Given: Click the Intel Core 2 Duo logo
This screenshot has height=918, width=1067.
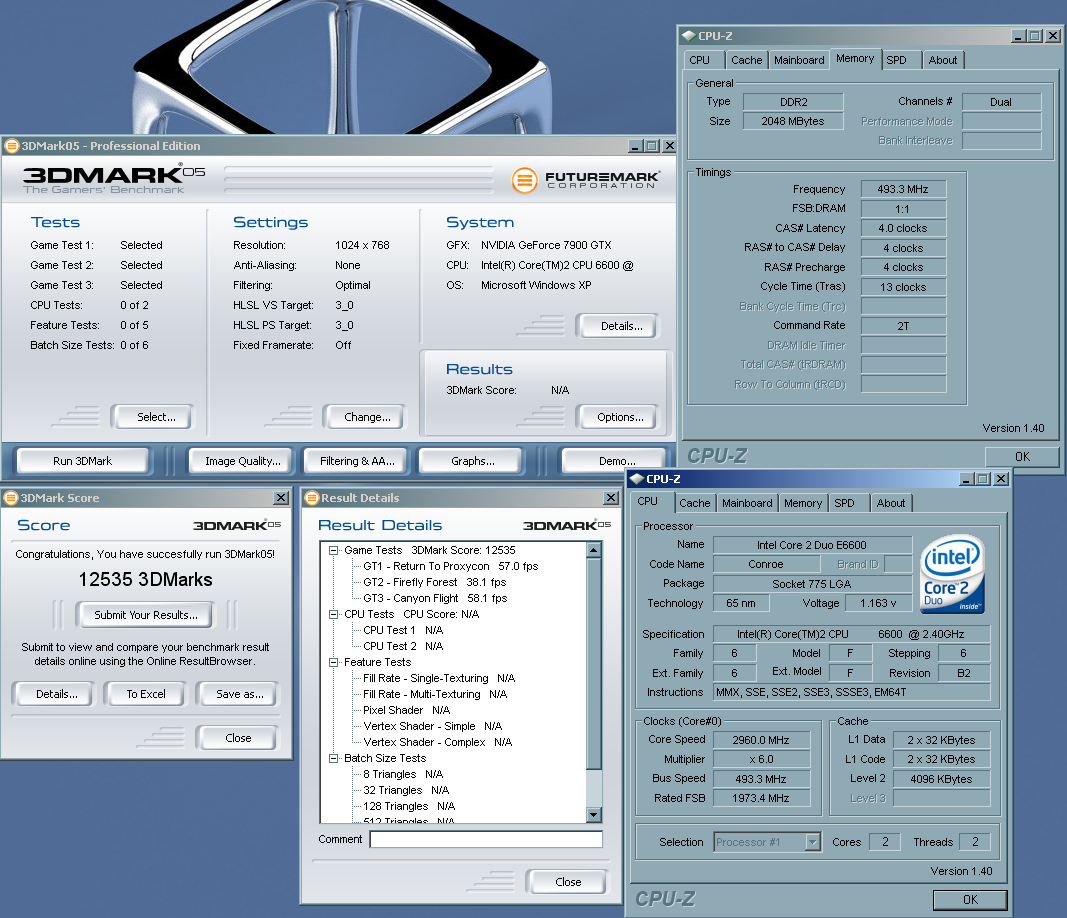Looking at the screenshot, I should (953, 574).
